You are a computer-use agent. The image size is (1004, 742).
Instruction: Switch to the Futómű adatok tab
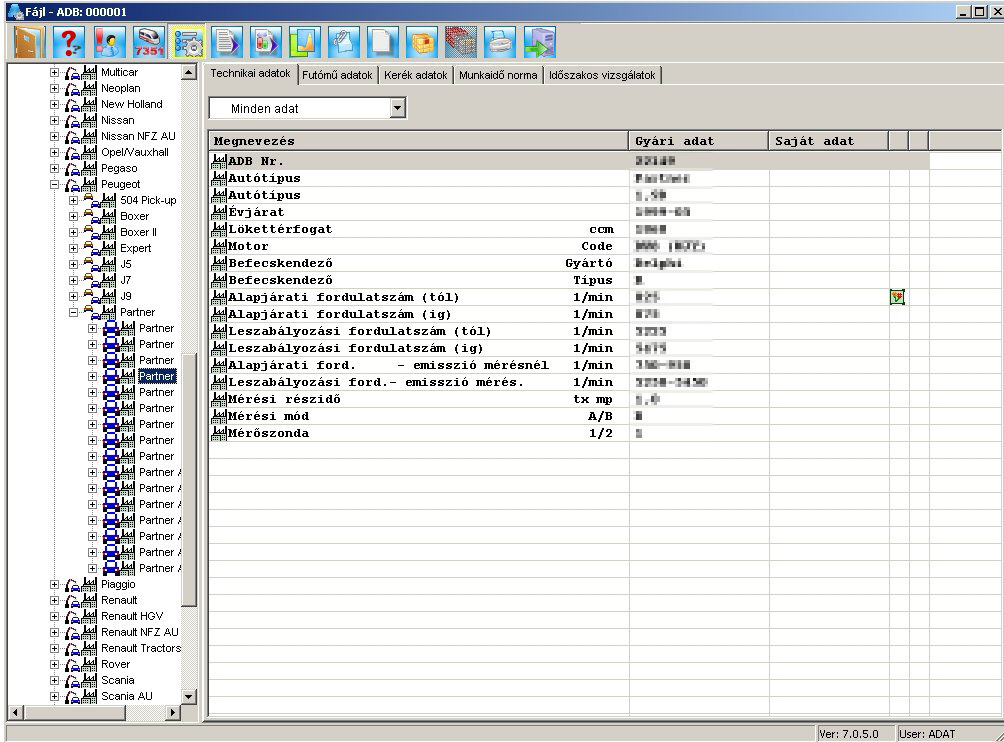(x=337, y=75)
